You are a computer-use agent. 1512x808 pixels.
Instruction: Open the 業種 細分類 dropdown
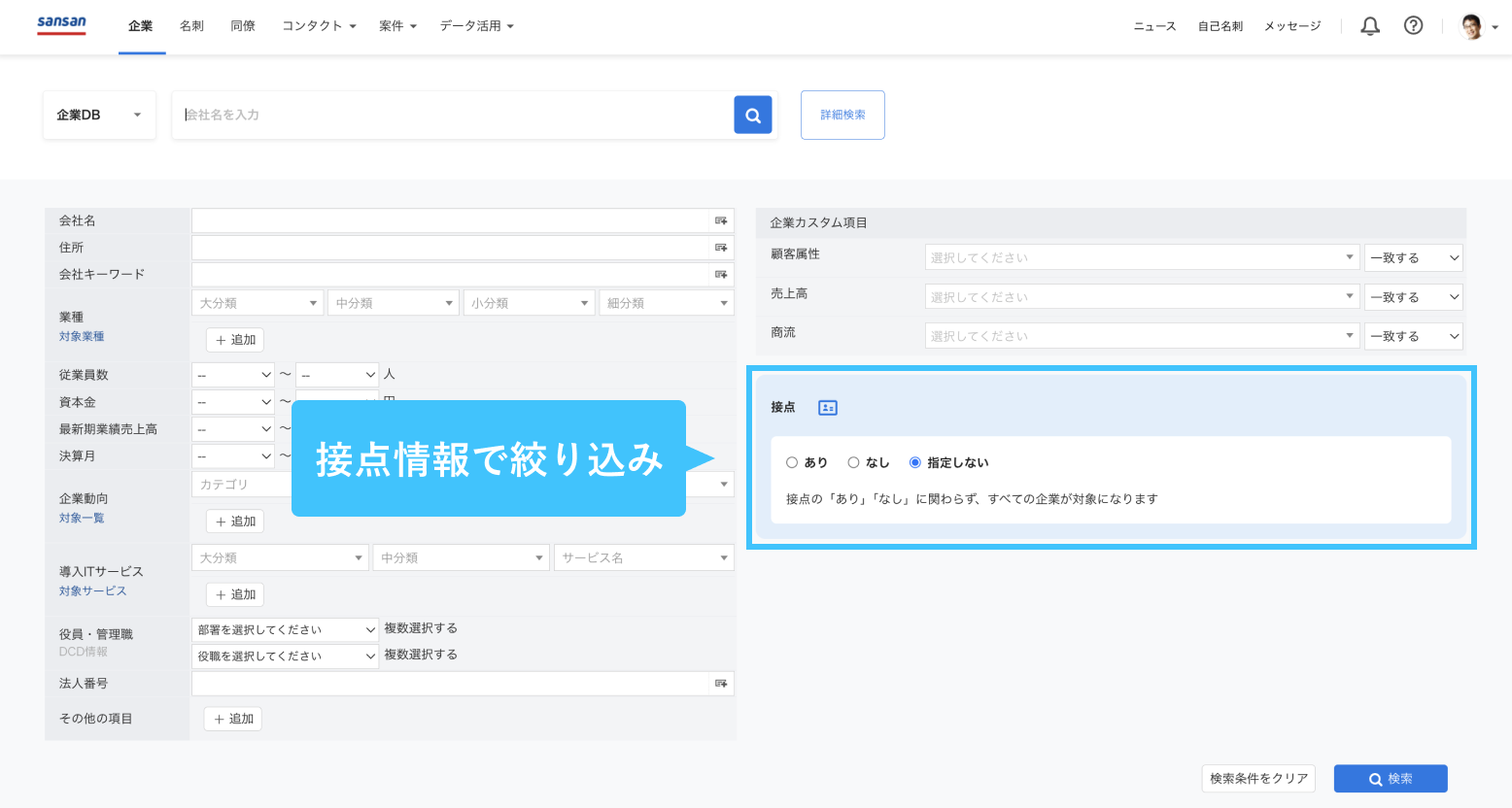pyautogui.click(x=667, y=303)
